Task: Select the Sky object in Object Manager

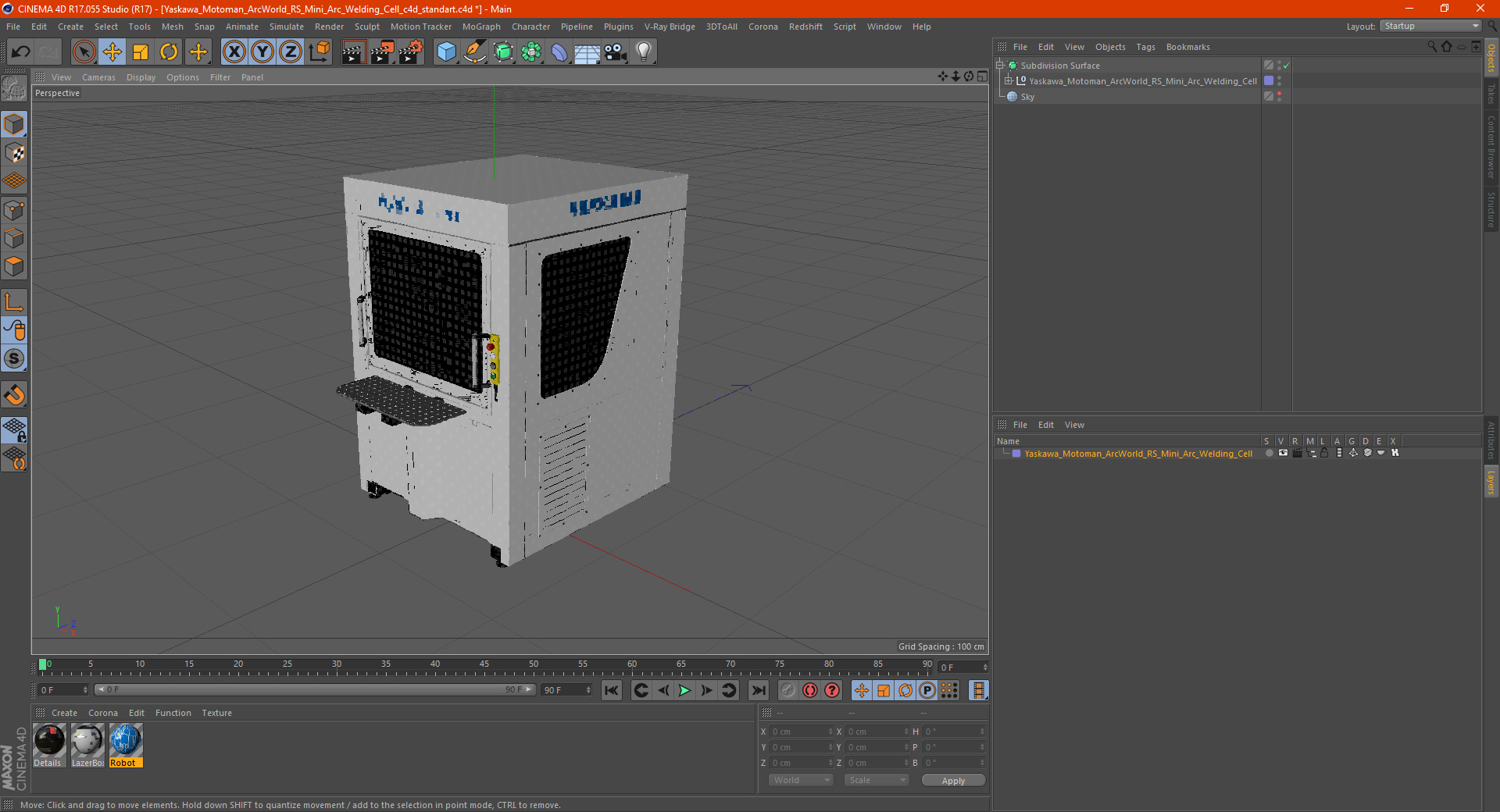Action: pyautogui.click(x=1027, y=97)
